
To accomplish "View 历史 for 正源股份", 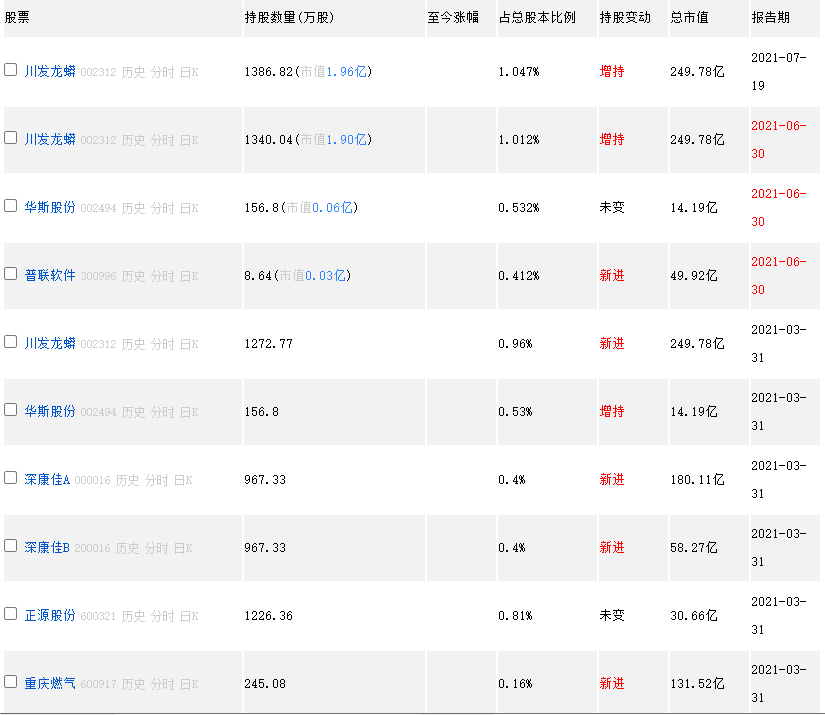I will (x=133, y=616).
